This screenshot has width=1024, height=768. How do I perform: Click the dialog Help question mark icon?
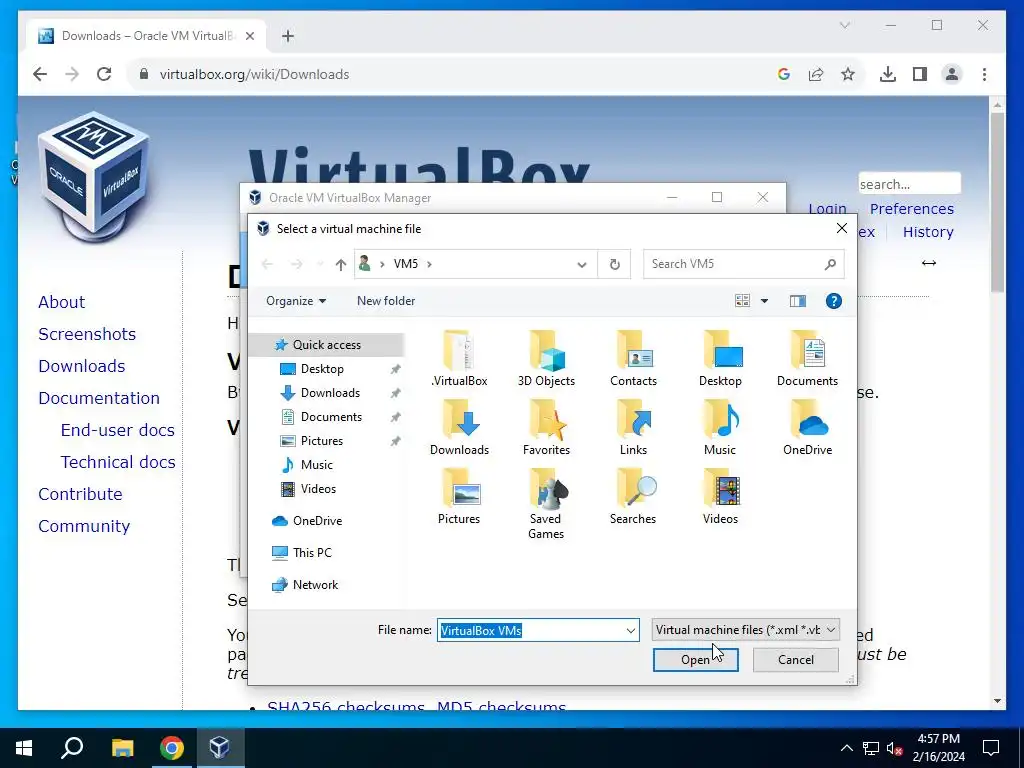pos(833,301)
